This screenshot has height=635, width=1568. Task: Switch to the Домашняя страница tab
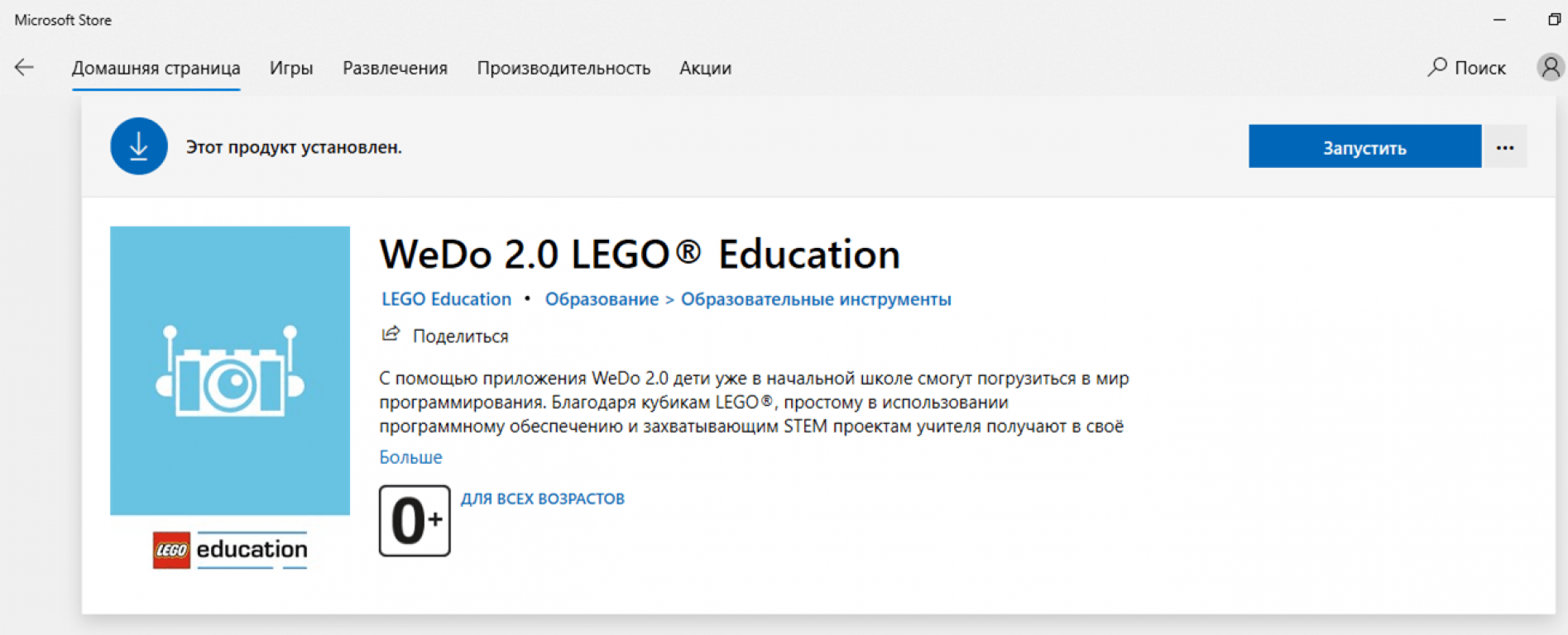(x=156, y=68)
